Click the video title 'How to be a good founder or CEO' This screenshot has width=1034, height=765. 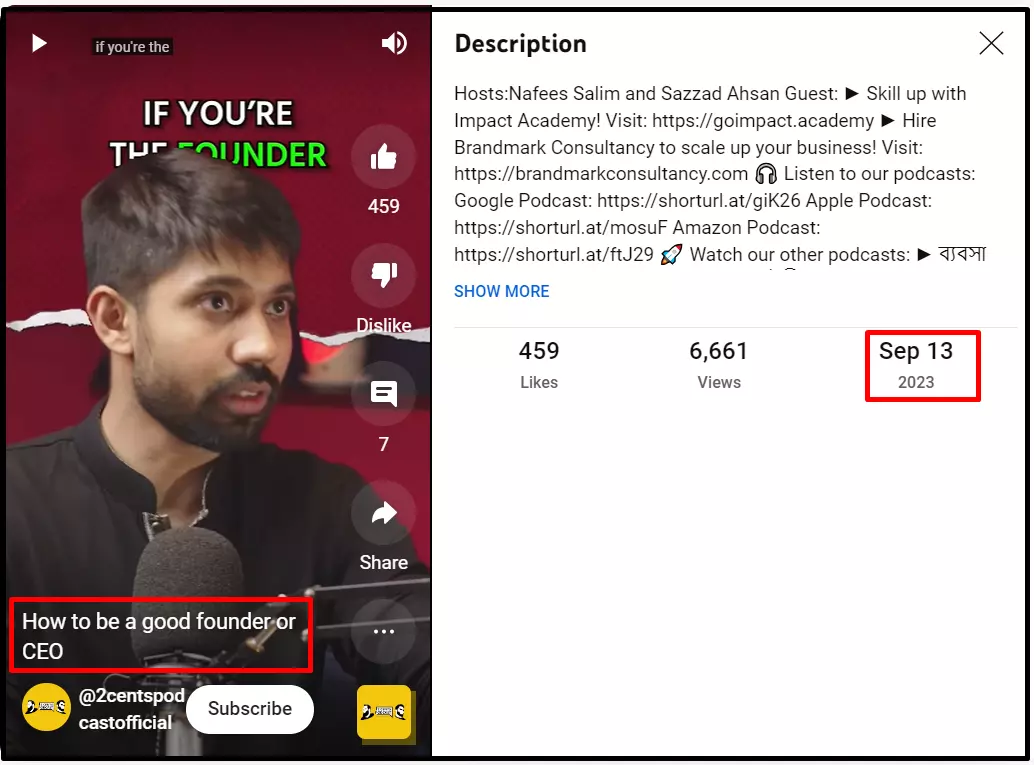pos(158,636)
